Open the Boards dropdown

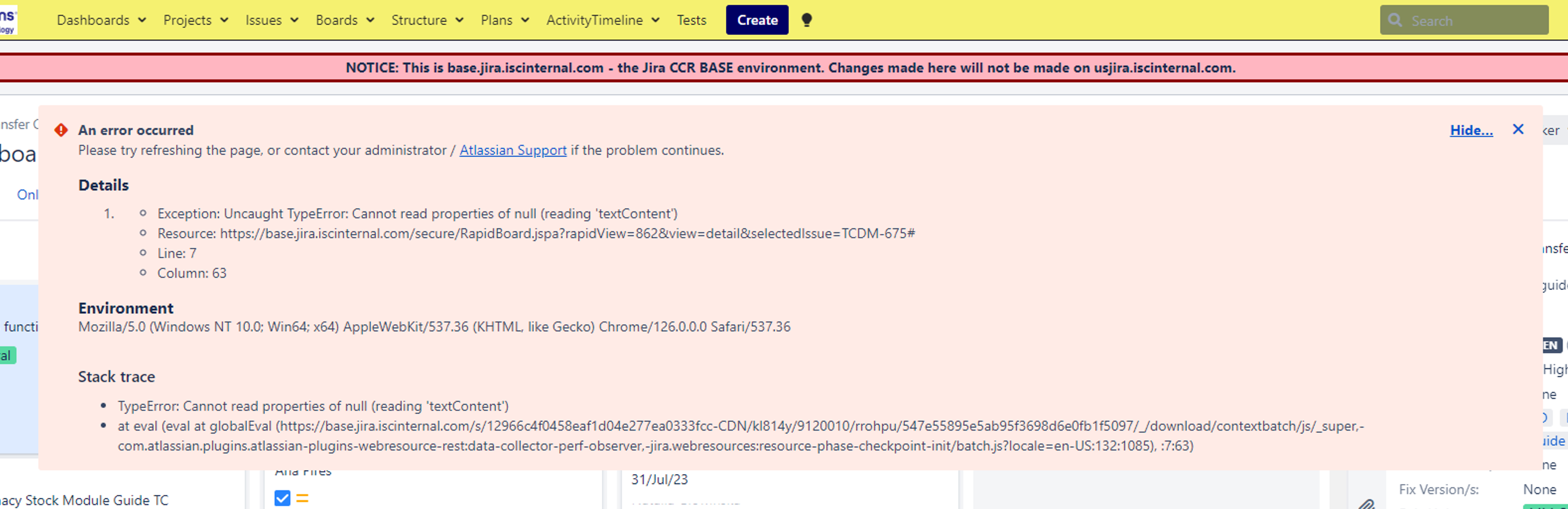tap(345, 20)
